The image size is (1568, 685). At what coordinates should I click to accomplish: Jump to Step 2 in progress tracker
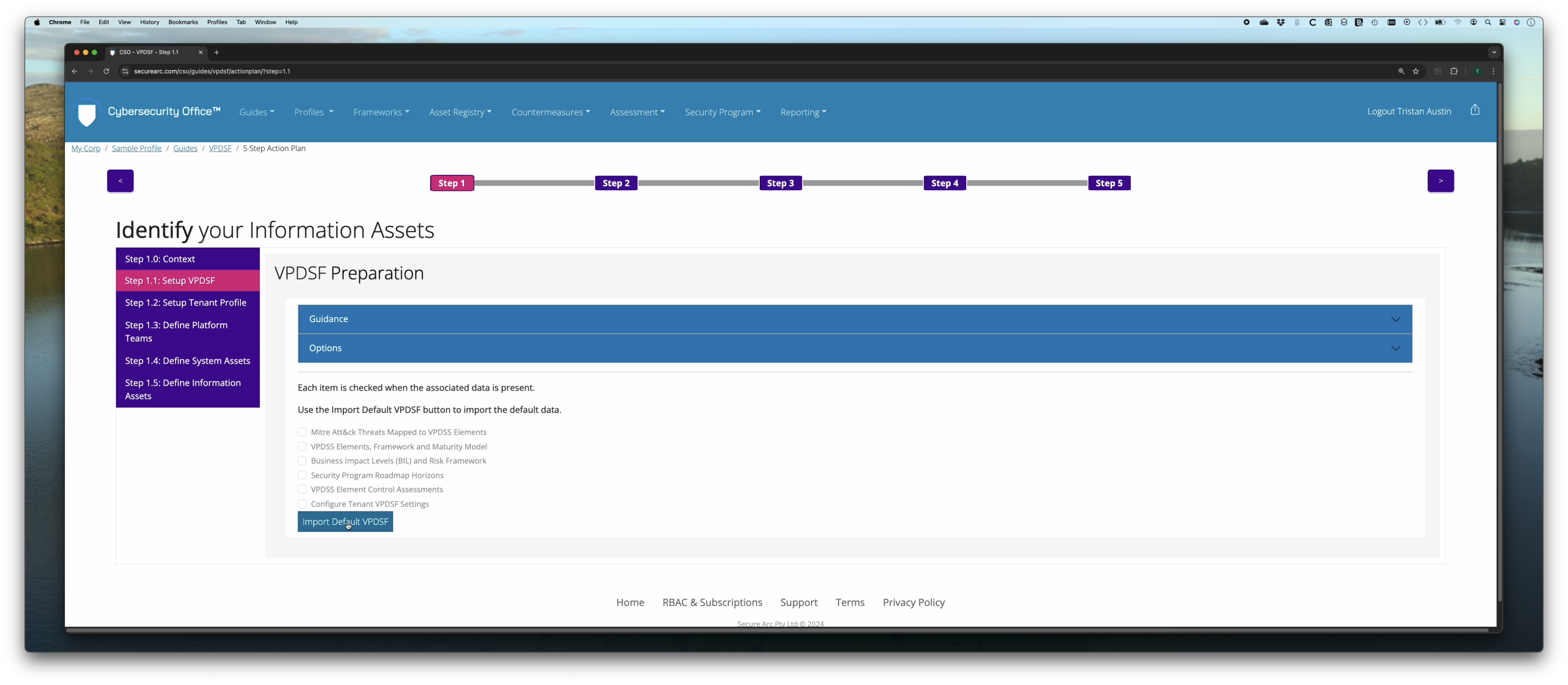tap(616, 183)
